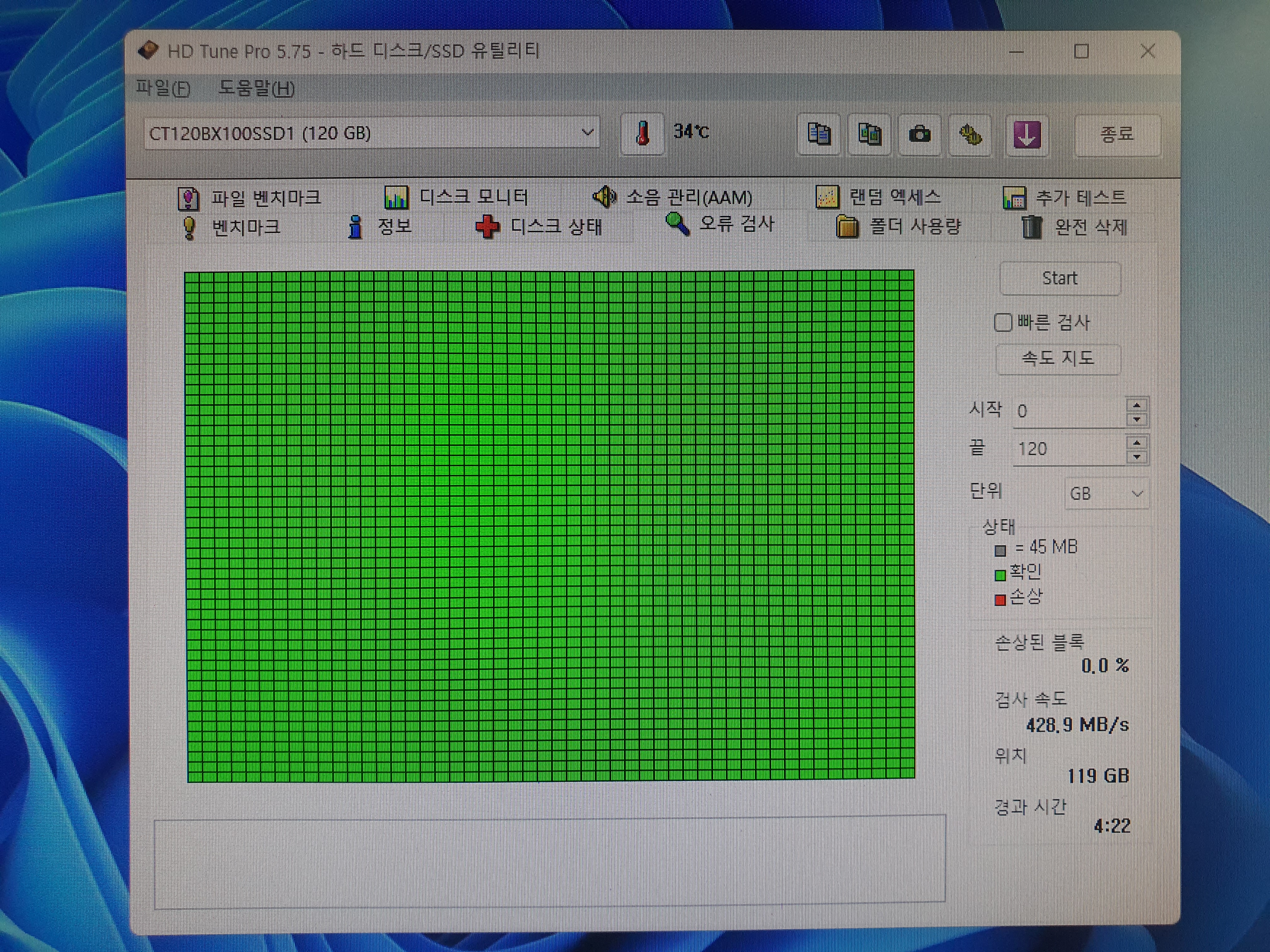The image size is (1270, 952).
Task: Decrease the 시작 value with down arrow
Action: pos(1137,419)
